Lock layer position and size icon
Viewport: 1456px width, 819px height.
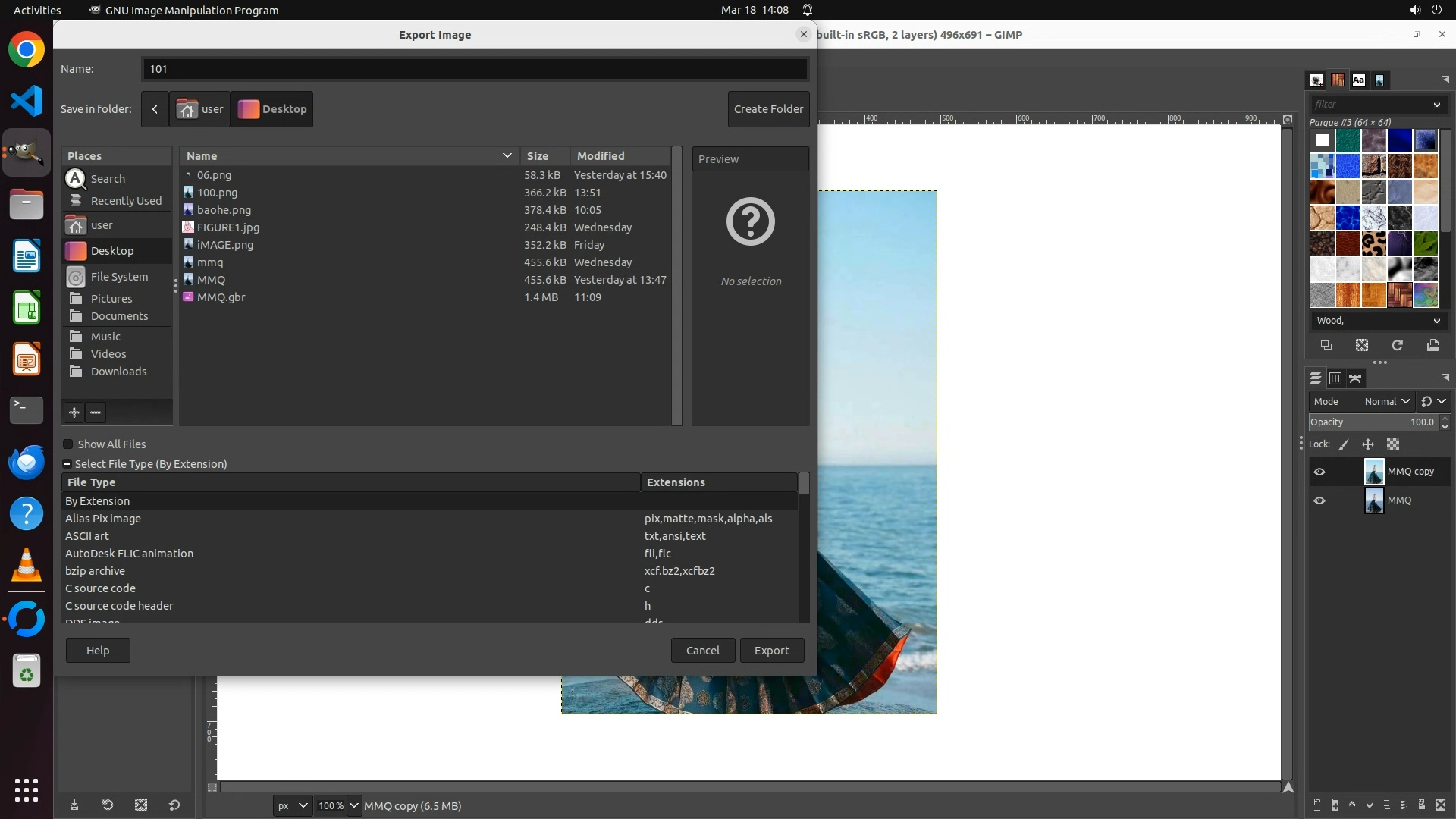pyautogui.click(x=1368, y=444)
